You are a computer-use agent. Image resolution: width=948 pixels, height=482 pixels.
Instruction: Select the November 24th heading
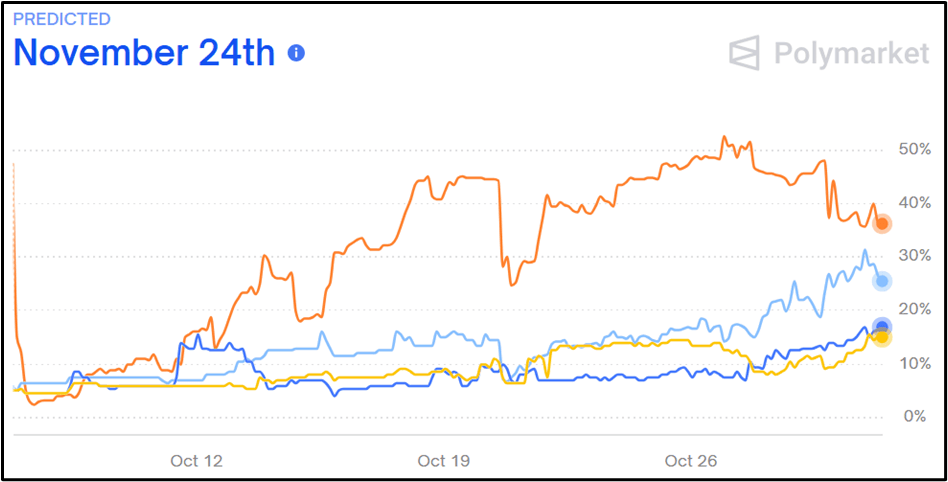pyautogui.click(x=144, y=52)
